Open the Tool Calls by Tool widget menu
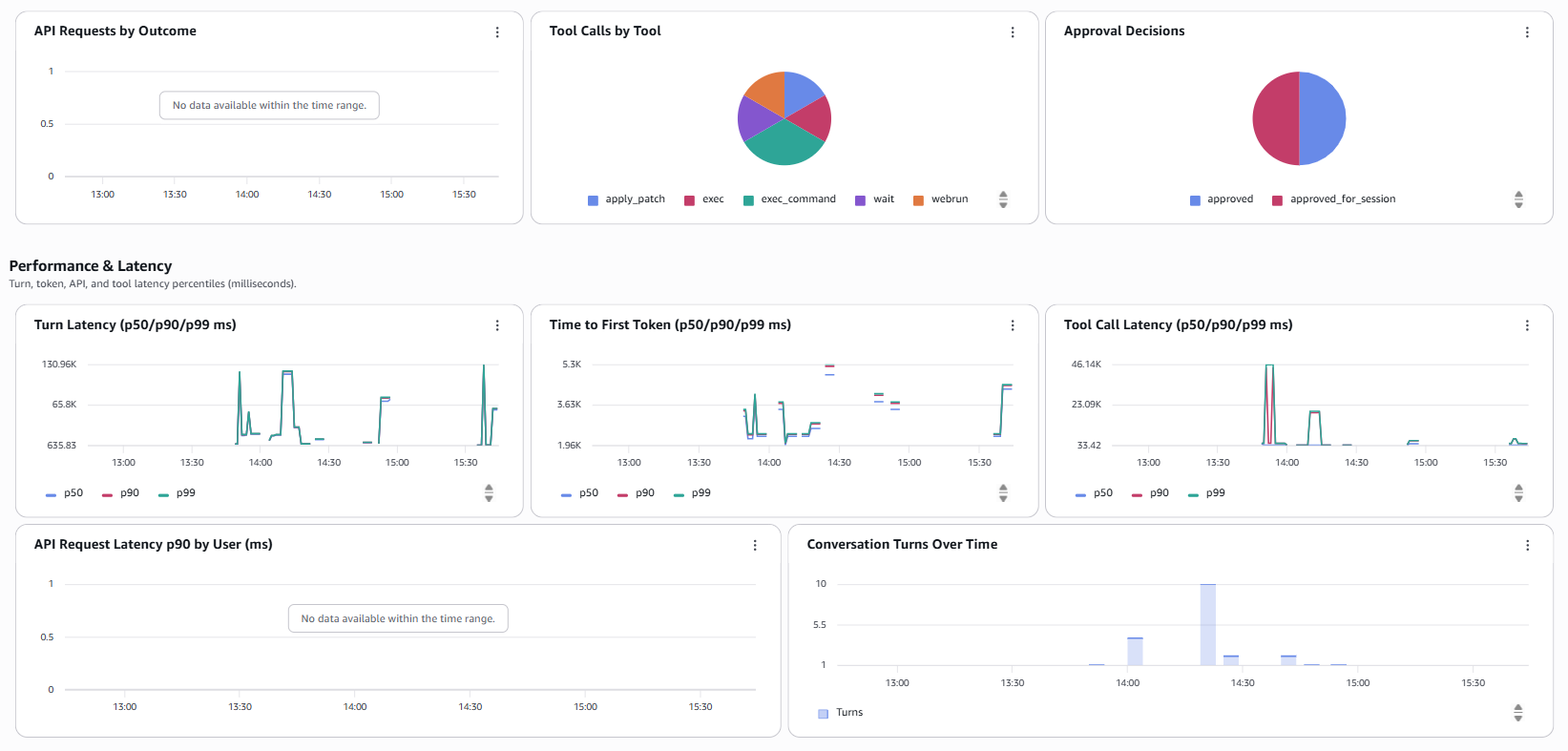This screenshot has width=1568, height=751. [x=1013, y=32]
